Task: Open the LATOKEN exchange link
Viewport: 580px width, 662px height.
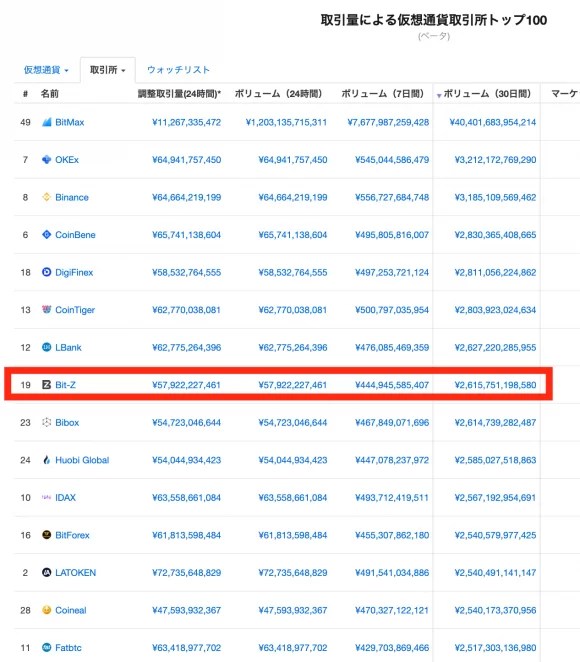Action: [x=76, y=572]
